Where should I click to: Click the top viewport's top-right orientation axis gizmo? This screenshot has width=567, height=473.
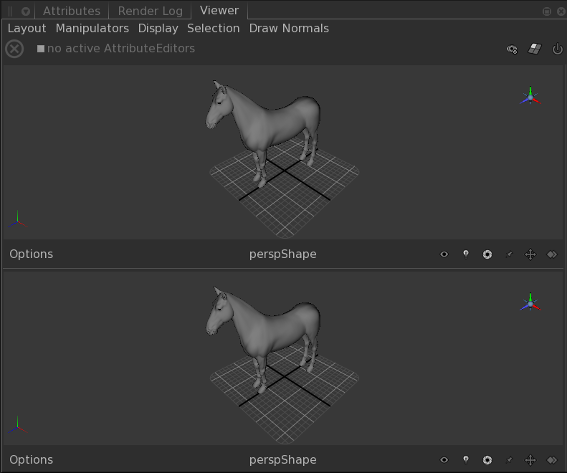(x=530, y=96)
